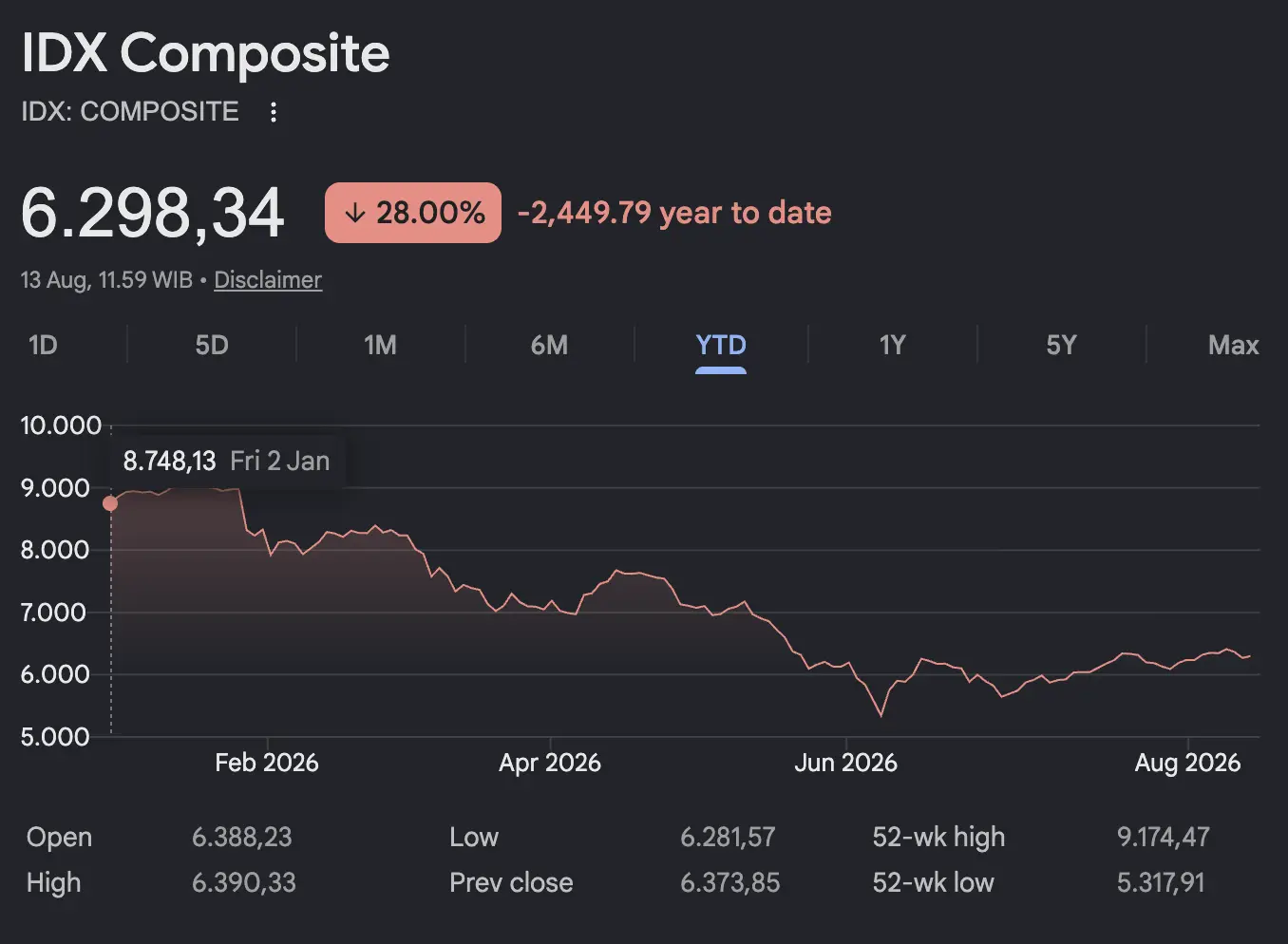Viewport: 1288px width, 944px height.
Task: Open the three-dot menu beside IDX: COMPOSITE
Action: pyautogui.click(x=274, y=112)
